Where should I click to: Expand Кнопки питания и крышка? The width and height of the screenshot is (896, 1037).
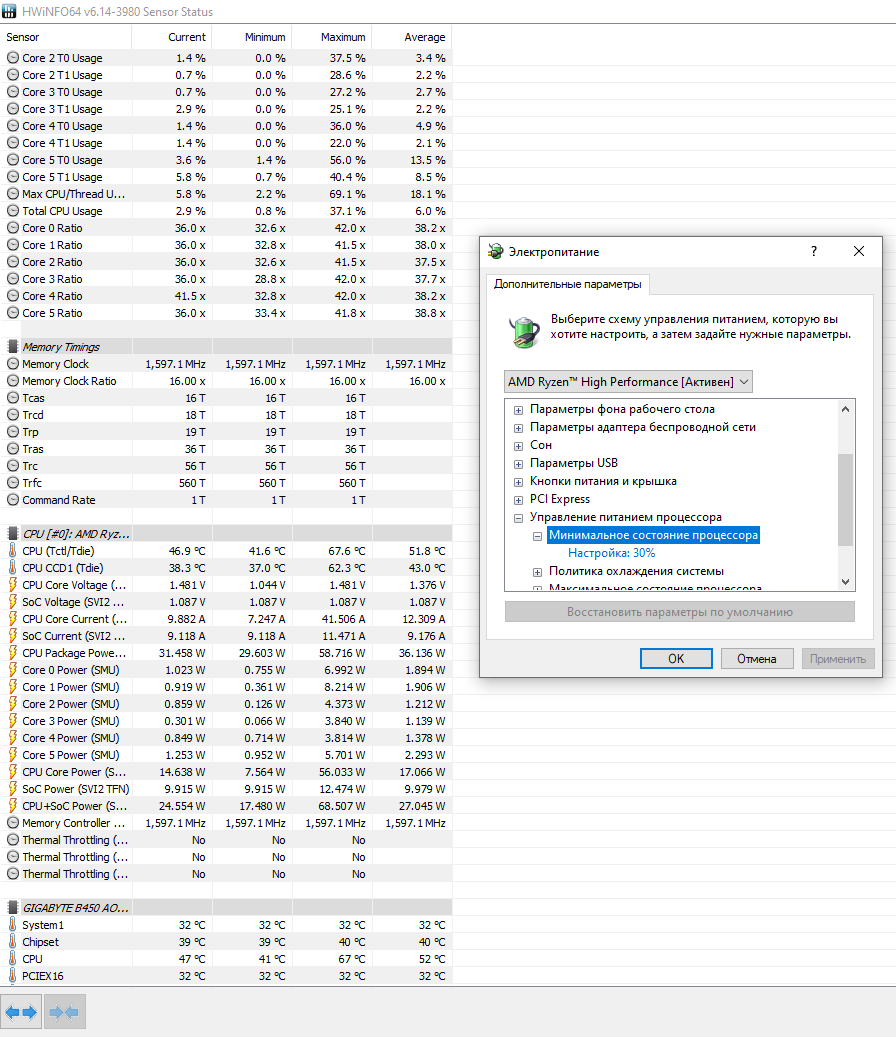(x=518, y=482)
